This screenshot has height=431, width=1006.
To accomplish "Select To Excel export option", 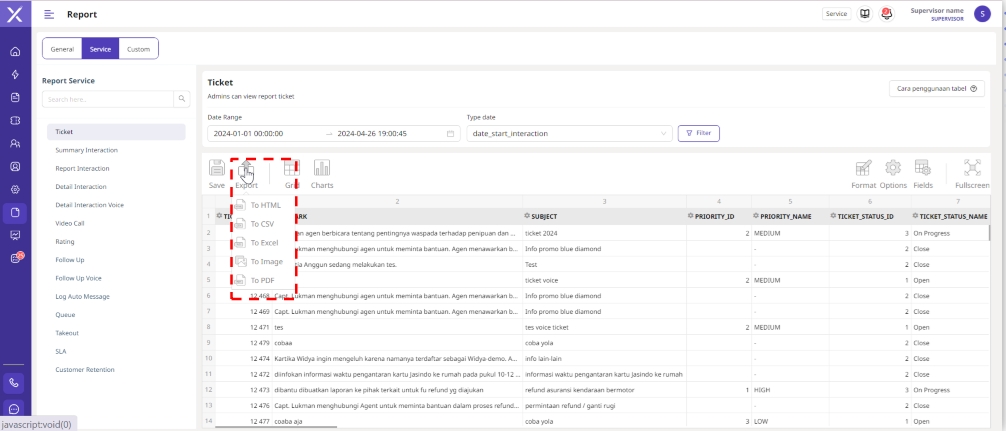I will click(x=264, y=243).
